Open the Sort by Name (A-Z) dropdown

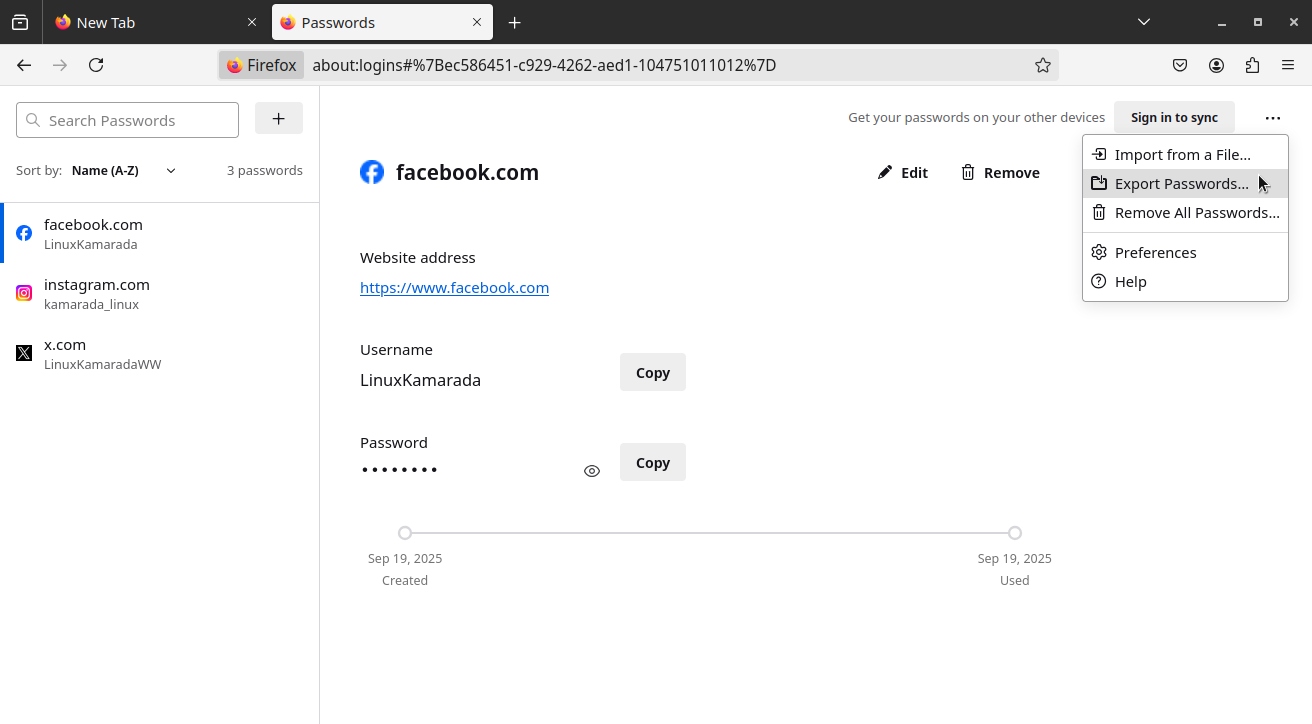tap(123, 171)
